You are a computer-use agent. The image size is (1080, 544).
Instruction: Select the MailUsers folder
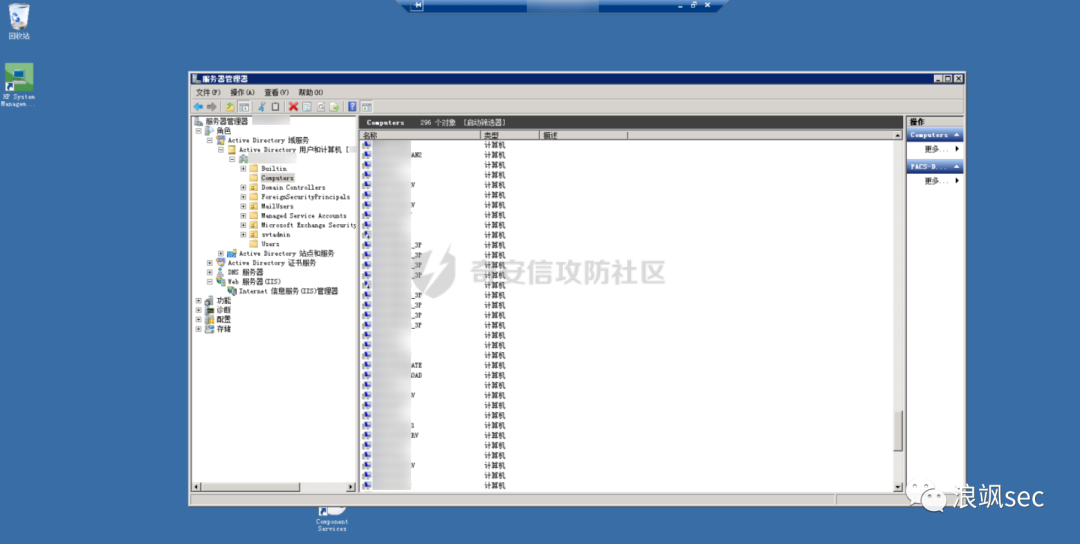click(277, 206)
